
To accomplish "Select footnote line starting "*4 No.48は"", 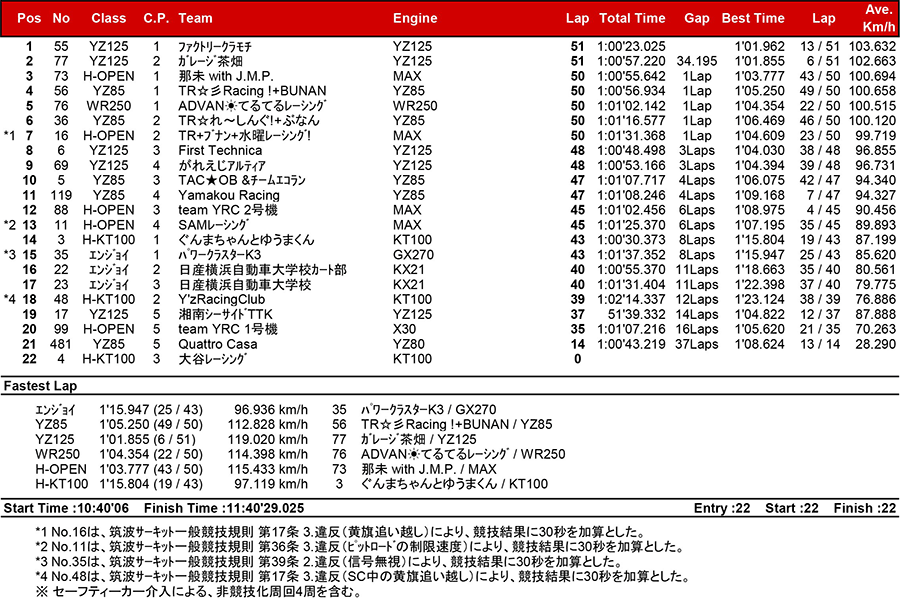I will point(362,577).
